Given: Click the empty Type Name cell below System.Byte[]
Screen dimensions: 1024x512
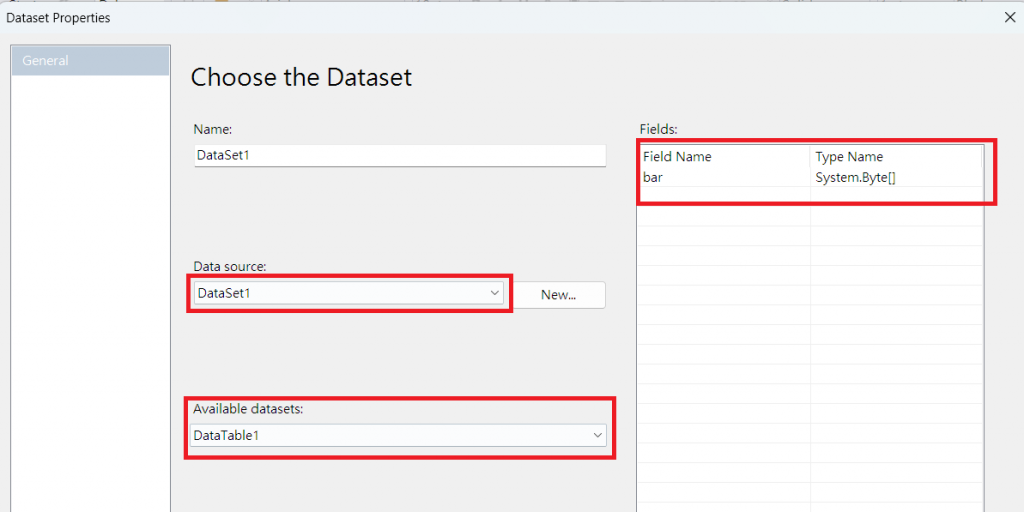Looking at the screenshot, I should 895,197.
